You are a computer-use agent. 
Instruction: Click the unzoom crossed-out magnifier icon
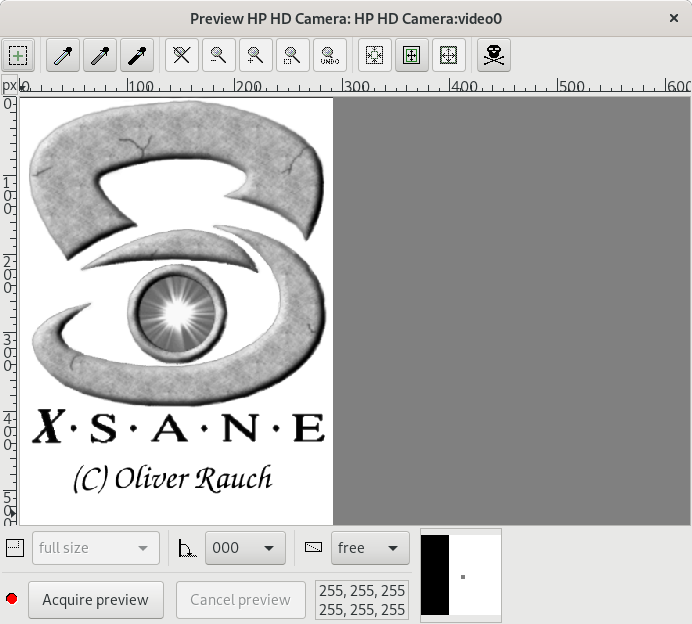182,56
